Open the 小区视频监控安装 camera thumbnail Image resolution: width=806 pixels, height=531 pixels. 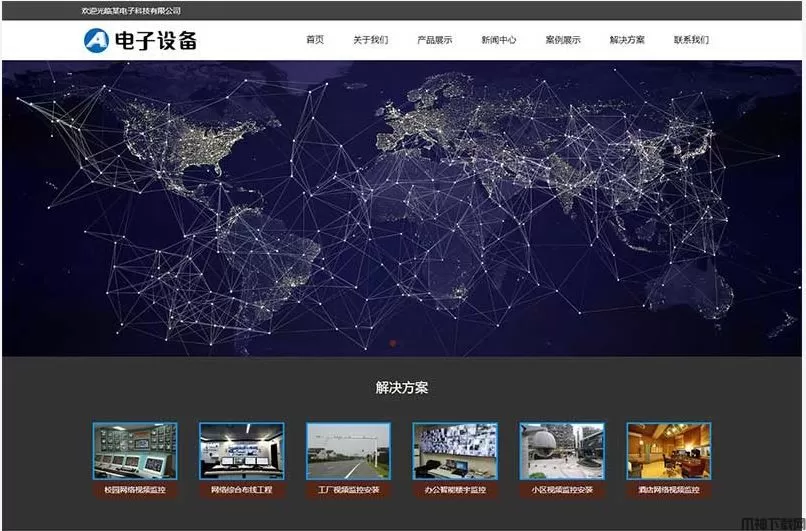click(562, 452)
